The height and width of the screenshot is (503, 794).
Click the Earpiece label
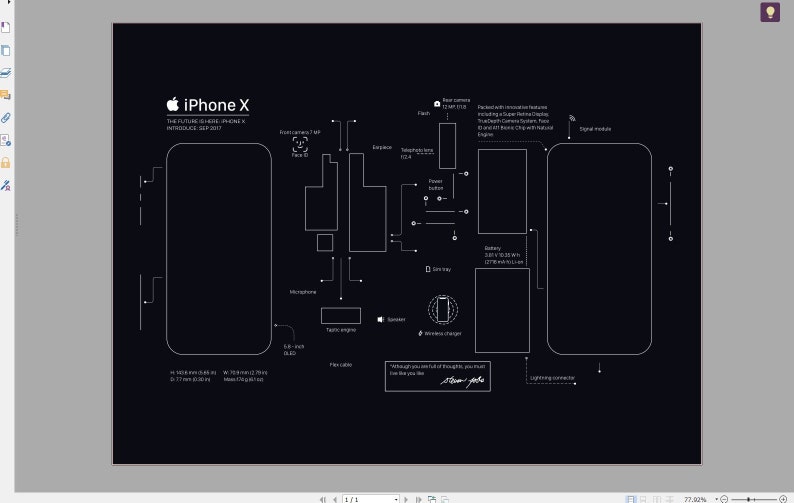tap(382, 147)
